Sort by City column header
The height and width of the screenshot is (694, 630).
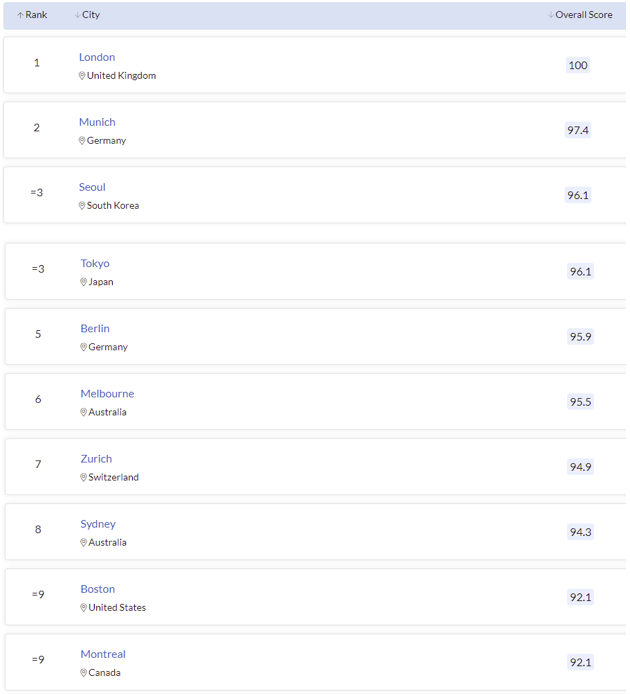tap(88, 15)
